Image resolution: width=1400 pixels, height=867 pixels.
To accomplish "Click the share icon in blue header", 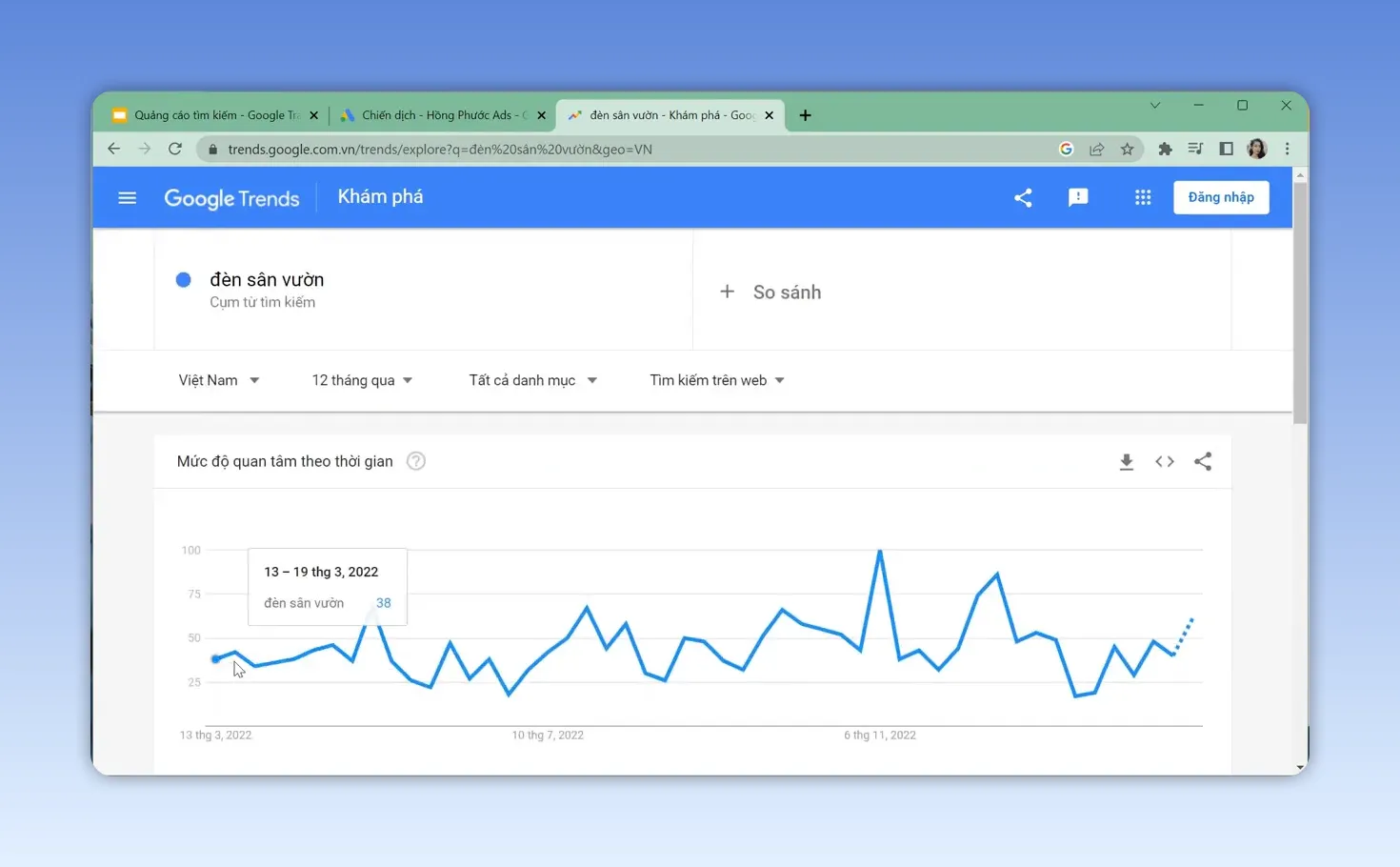I will (x=1023, y=197).
